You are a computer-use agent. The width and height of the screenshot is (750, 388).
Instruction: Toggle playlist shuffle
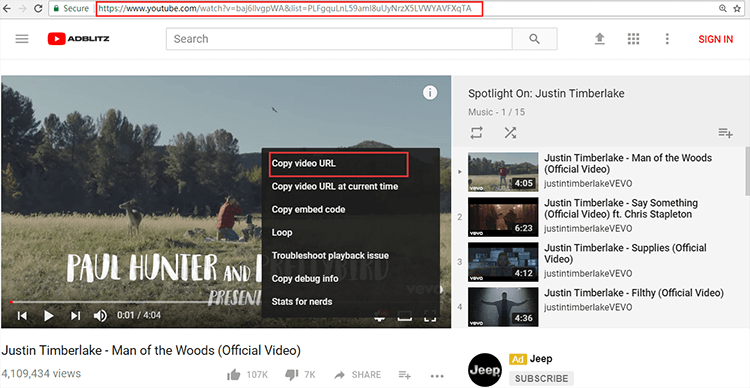(510, 133)
